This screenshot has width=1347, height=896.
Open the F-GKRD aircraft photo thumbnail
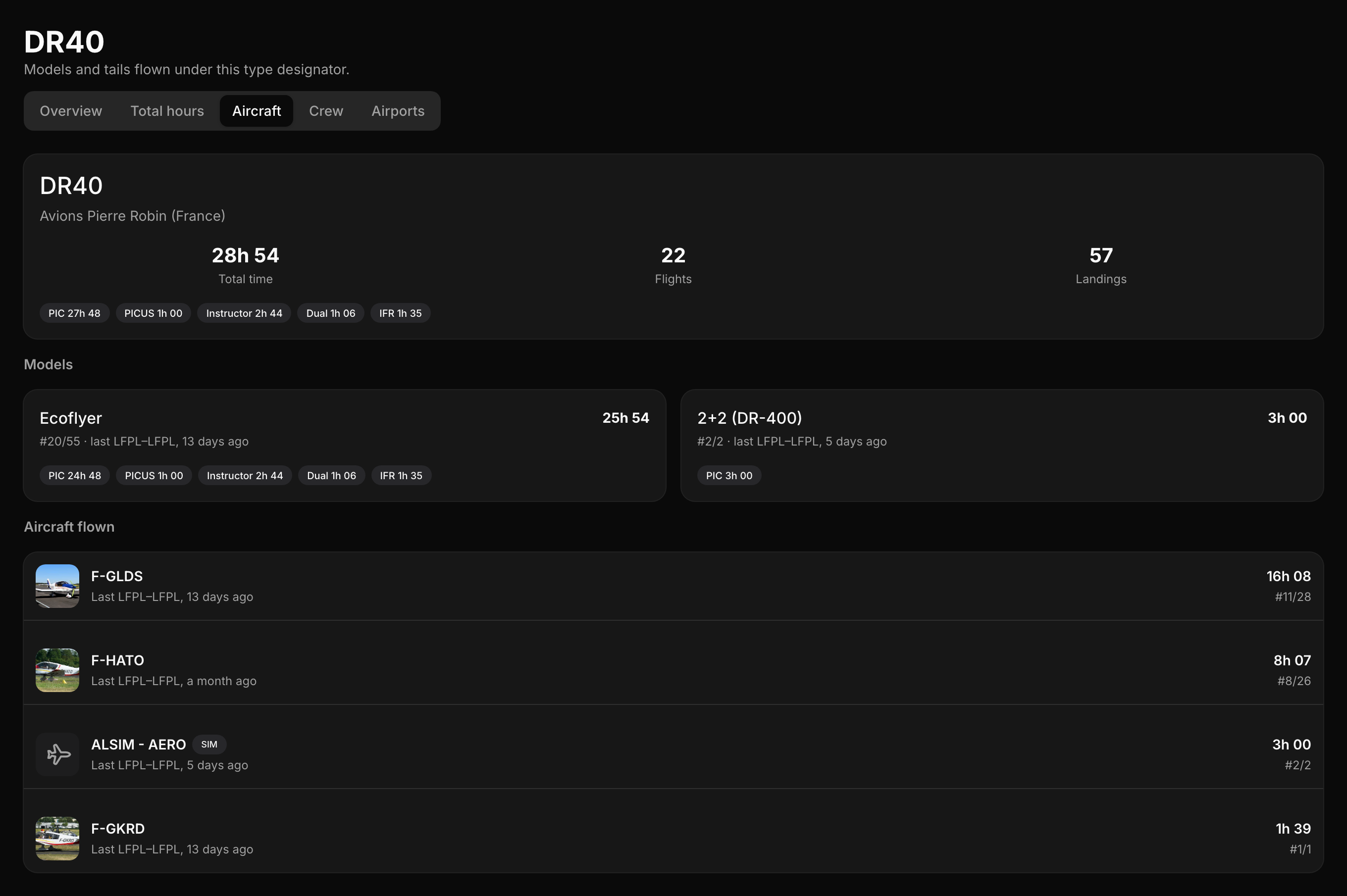click(x=57, y=838)
